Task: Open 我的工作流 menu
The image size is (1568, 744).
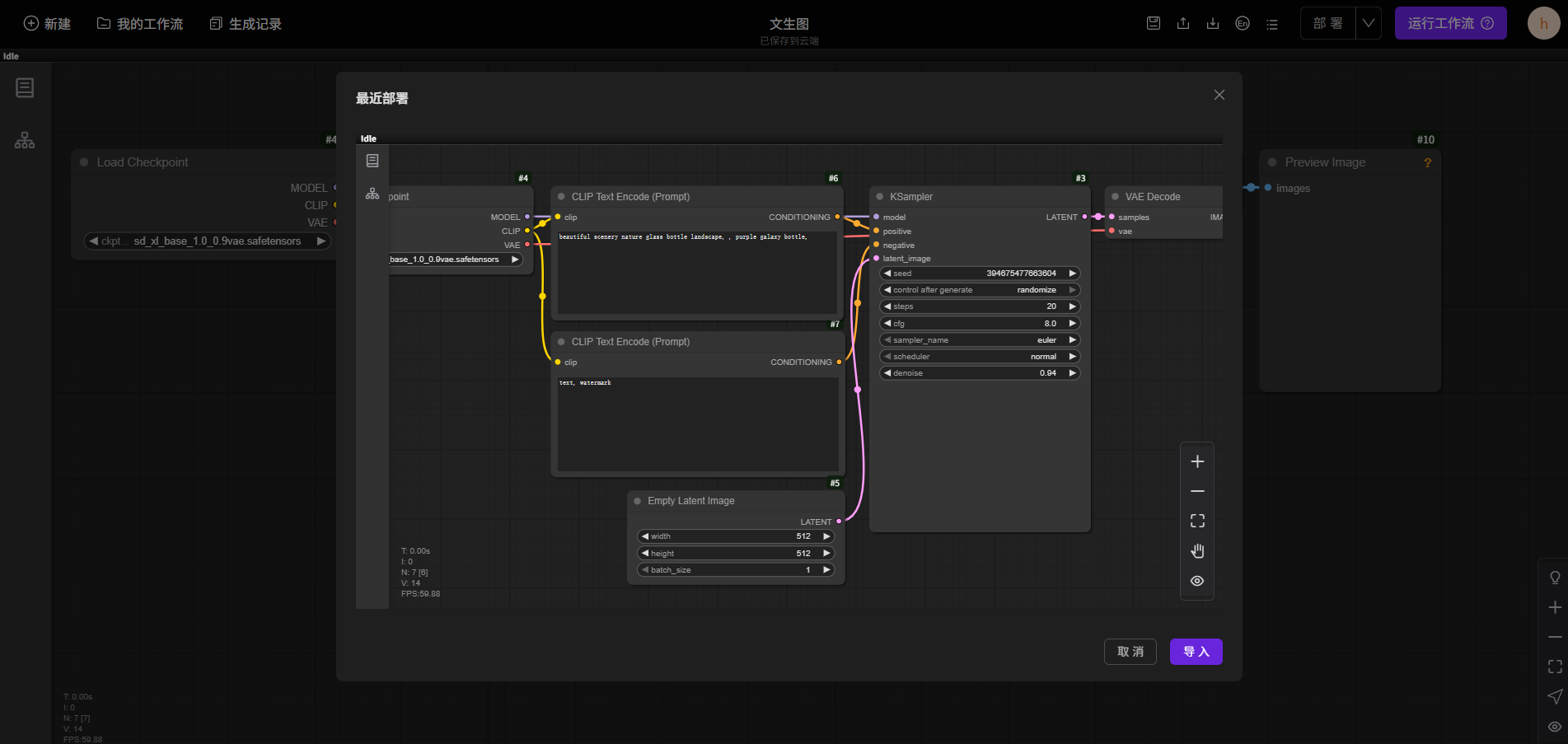Action: (x=140, y=24)
